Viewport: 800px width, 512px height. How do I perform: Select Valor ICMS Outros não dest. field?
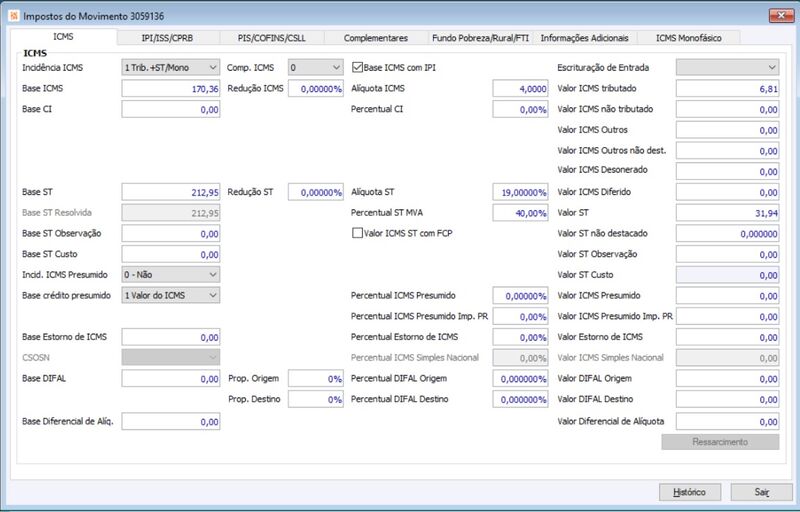click(728, 151)
